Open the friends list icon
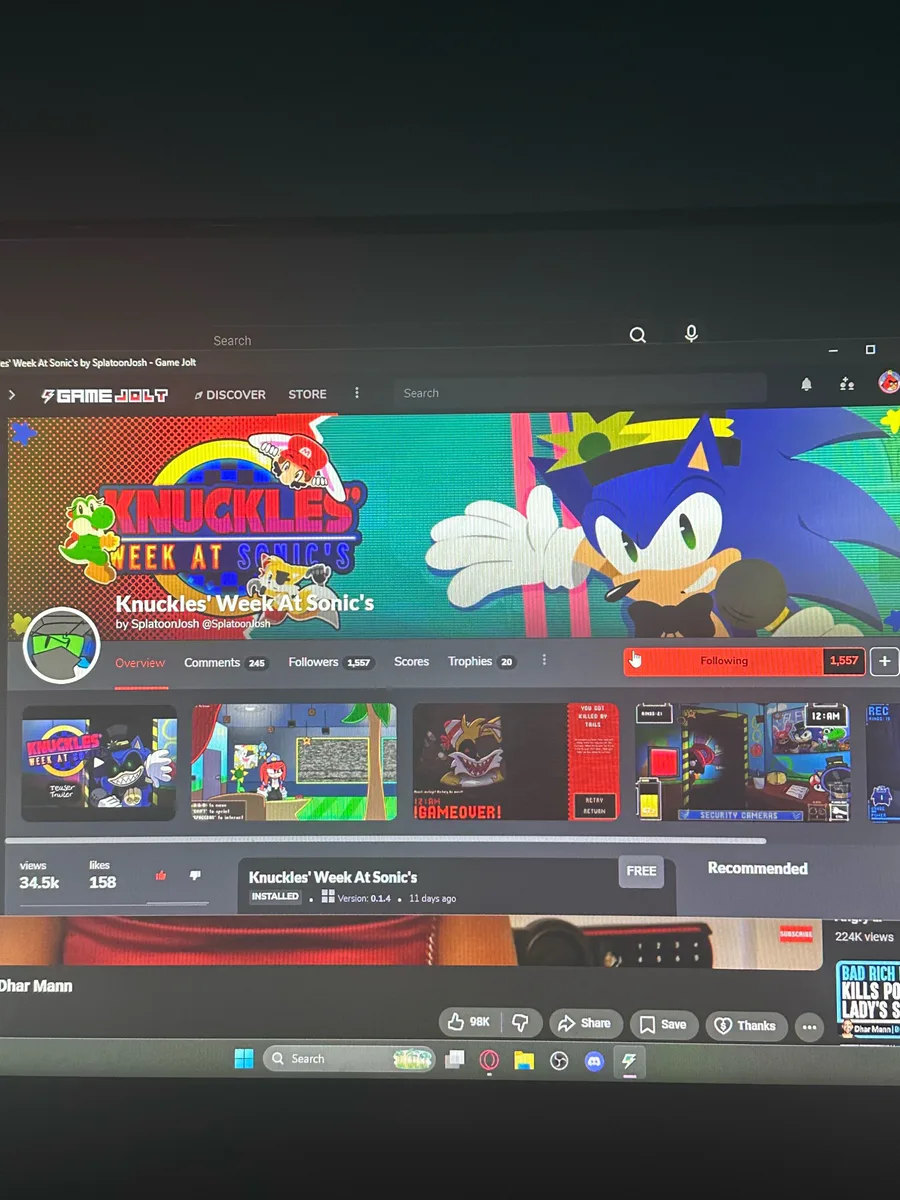 click(847, 384)
